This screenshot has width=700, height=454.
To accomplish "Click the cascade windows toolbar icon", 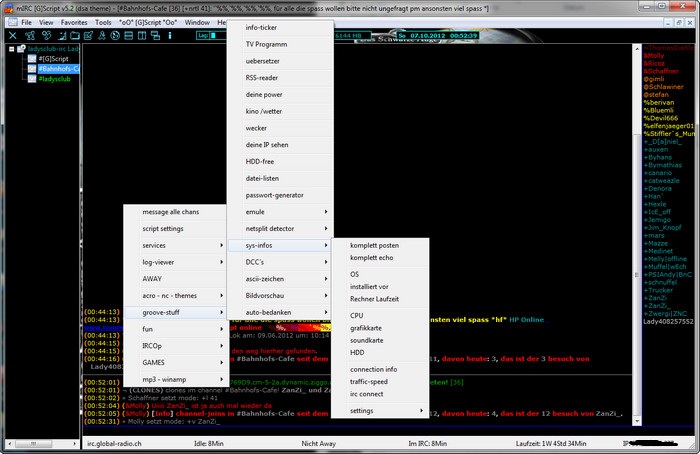I will (x=155, y=35).
